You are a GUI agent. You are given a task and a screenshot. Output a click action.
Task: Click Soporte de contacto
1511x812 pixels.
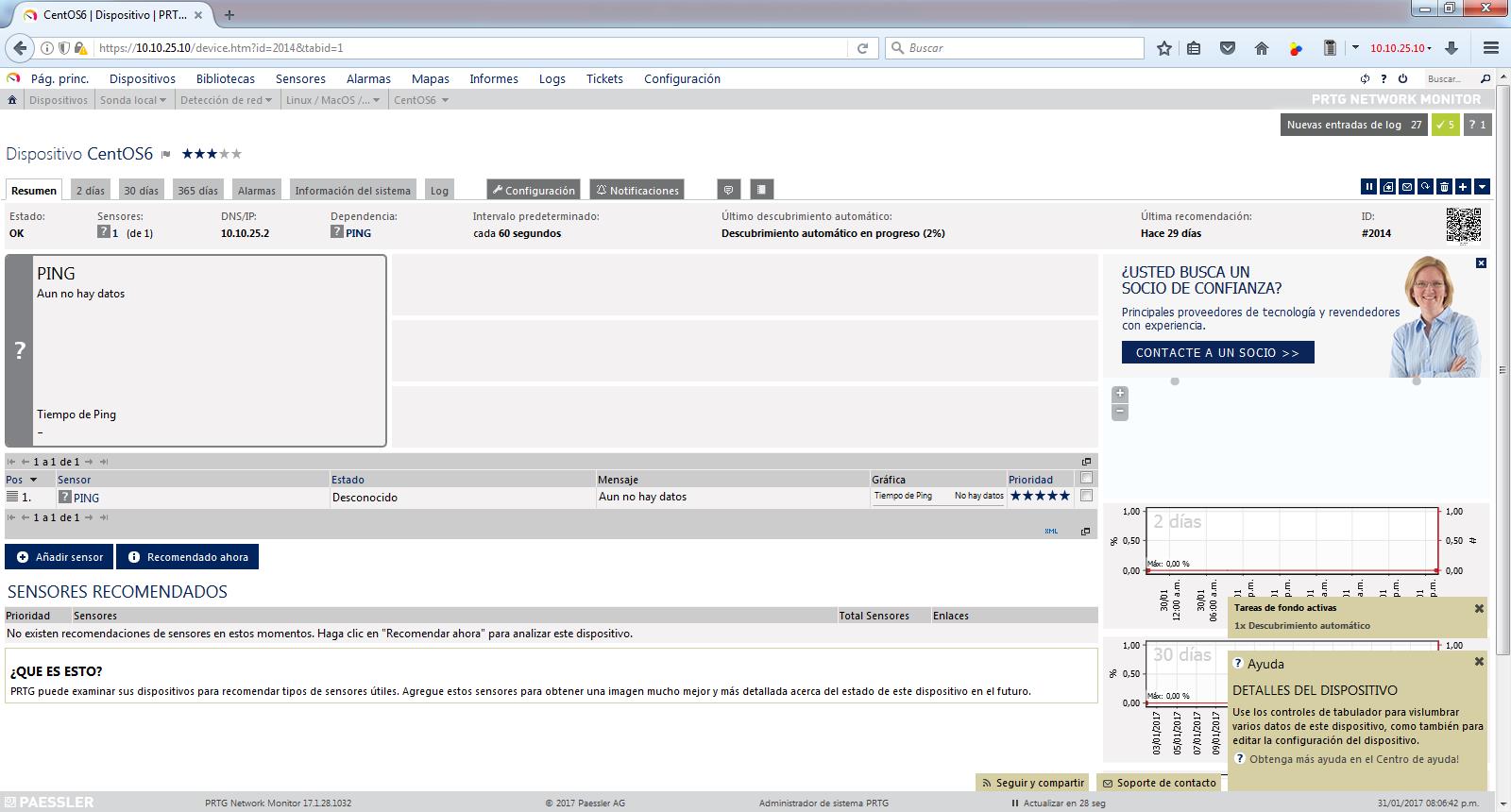[1160, 783]
